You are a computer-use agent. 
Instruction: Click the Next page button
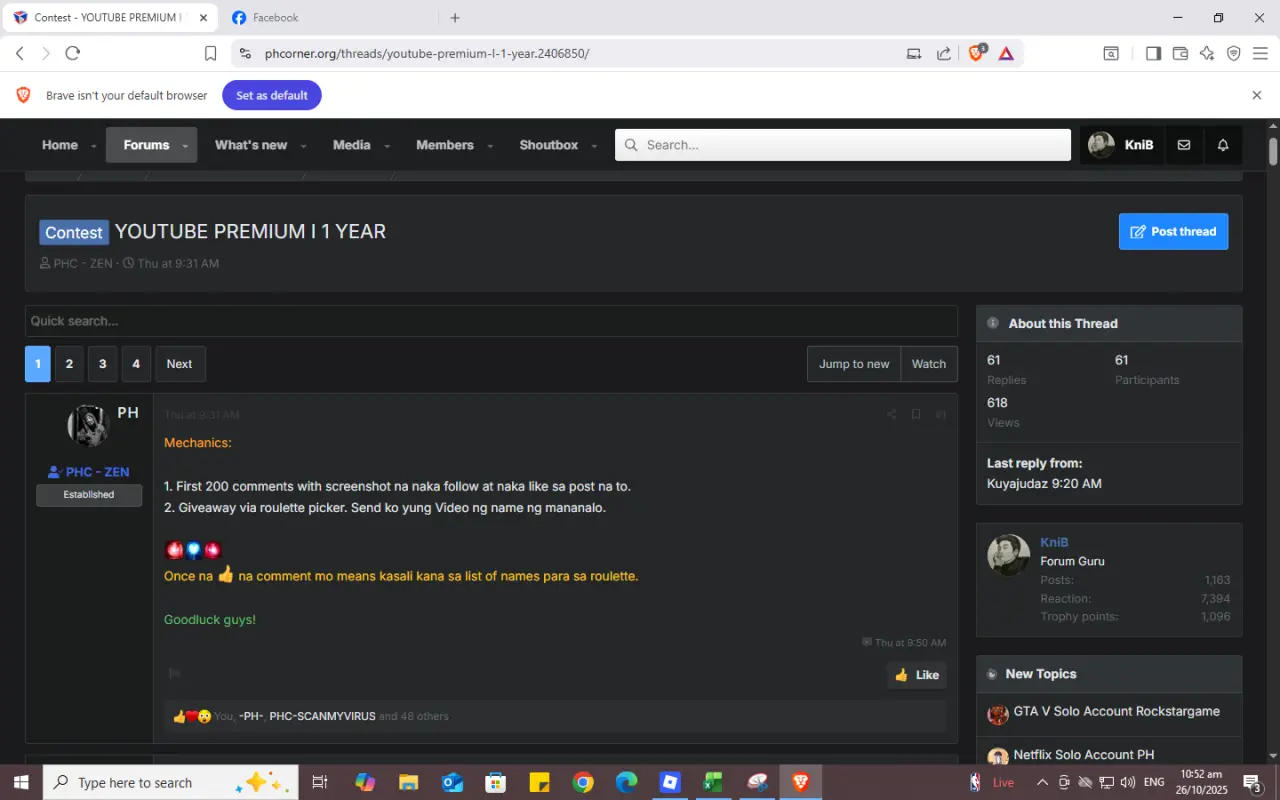pos(180,364)
